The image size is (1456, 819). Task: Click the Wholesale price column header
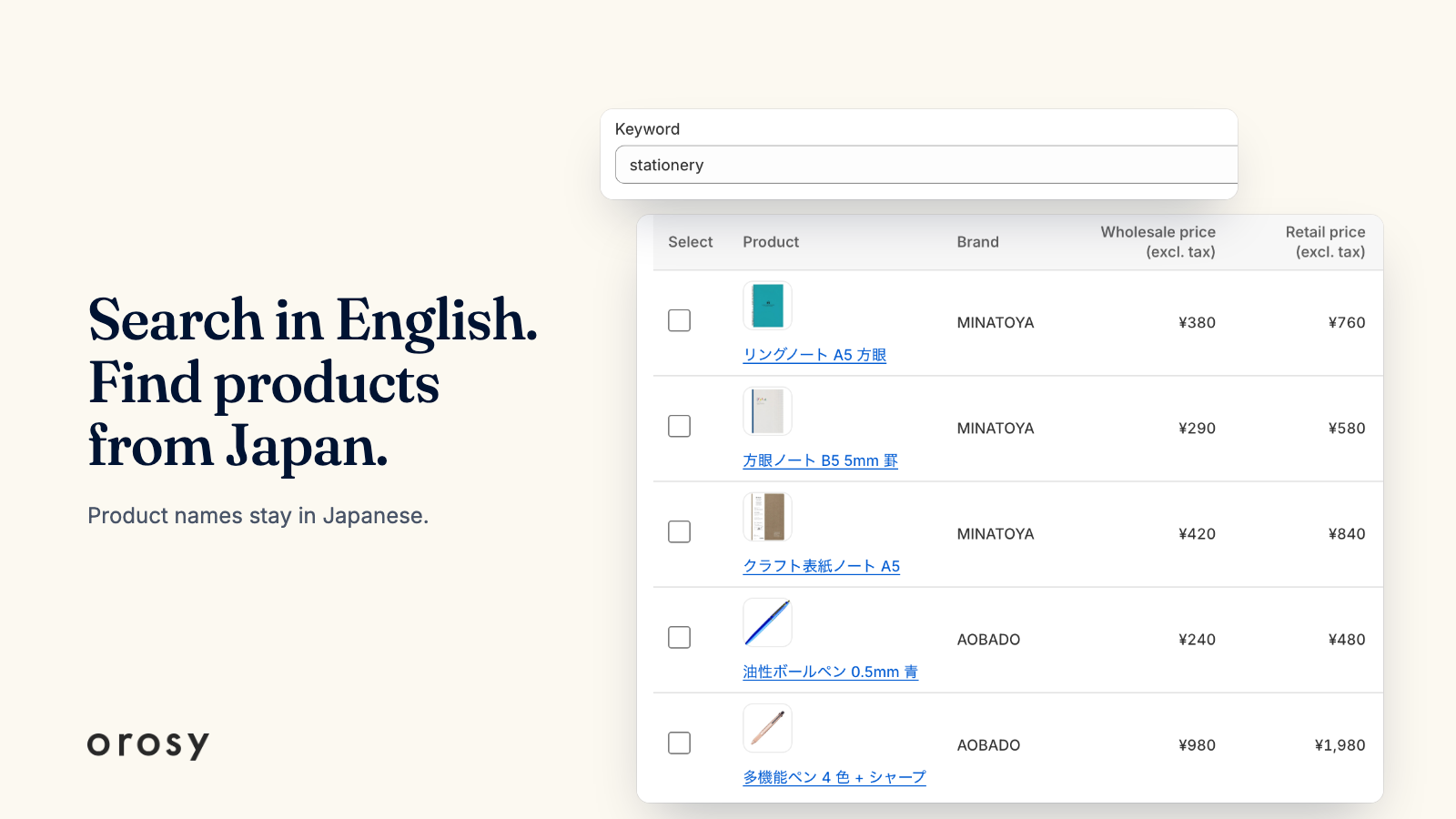tap(1158, 242)
